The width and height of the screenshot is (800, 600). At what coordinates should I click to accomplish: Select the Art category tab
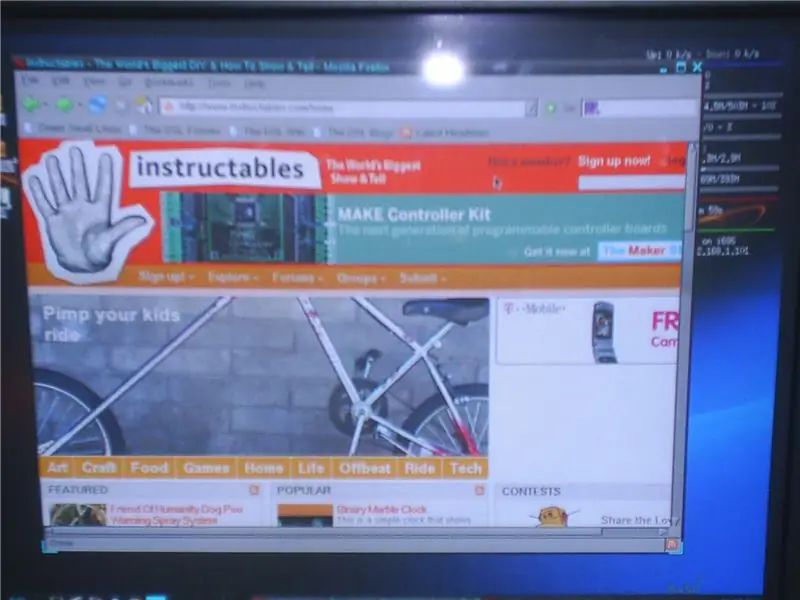(x=58, y=467)
